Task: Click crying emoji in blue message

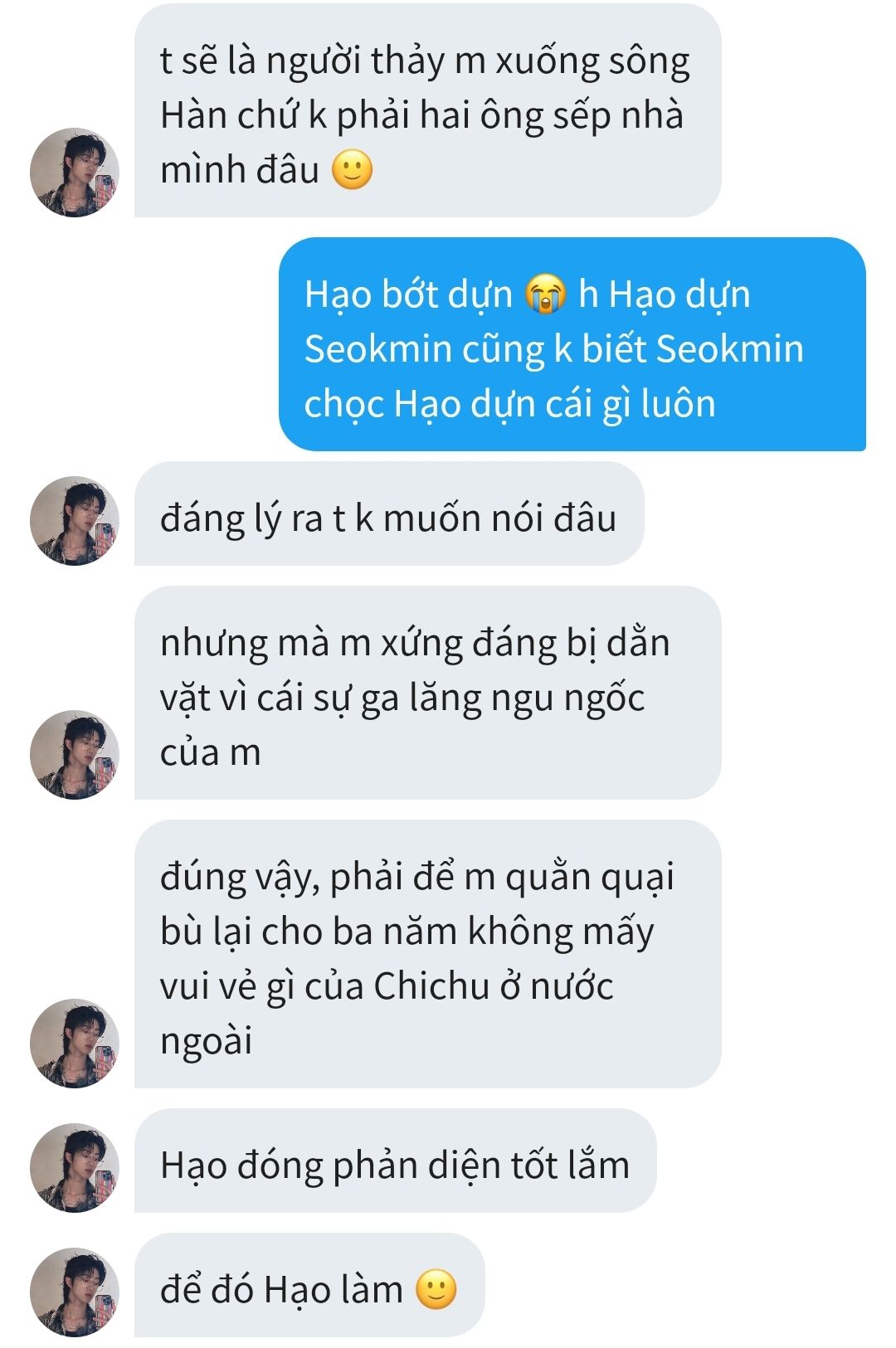Action: (546, 294)
